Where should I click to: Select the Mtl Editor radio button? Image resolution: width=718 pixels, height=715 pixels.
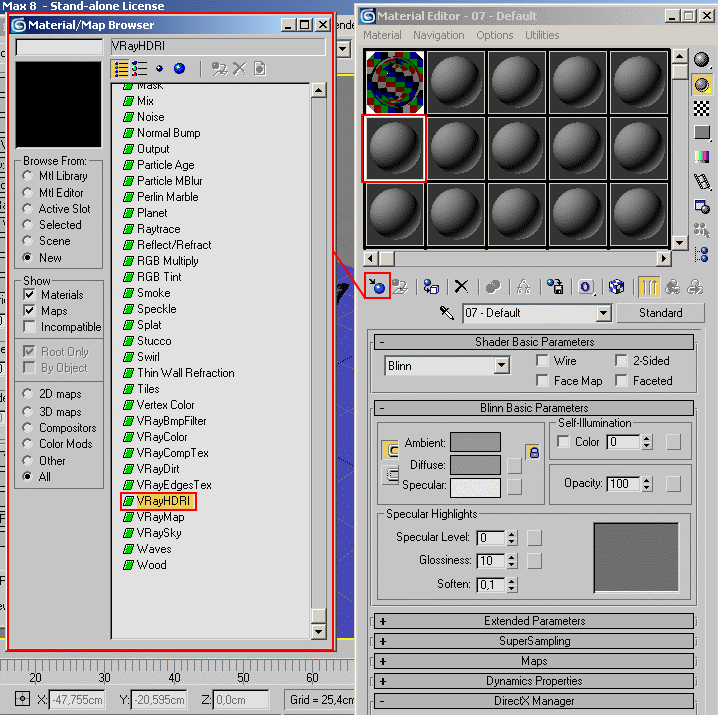pos(27,193)
